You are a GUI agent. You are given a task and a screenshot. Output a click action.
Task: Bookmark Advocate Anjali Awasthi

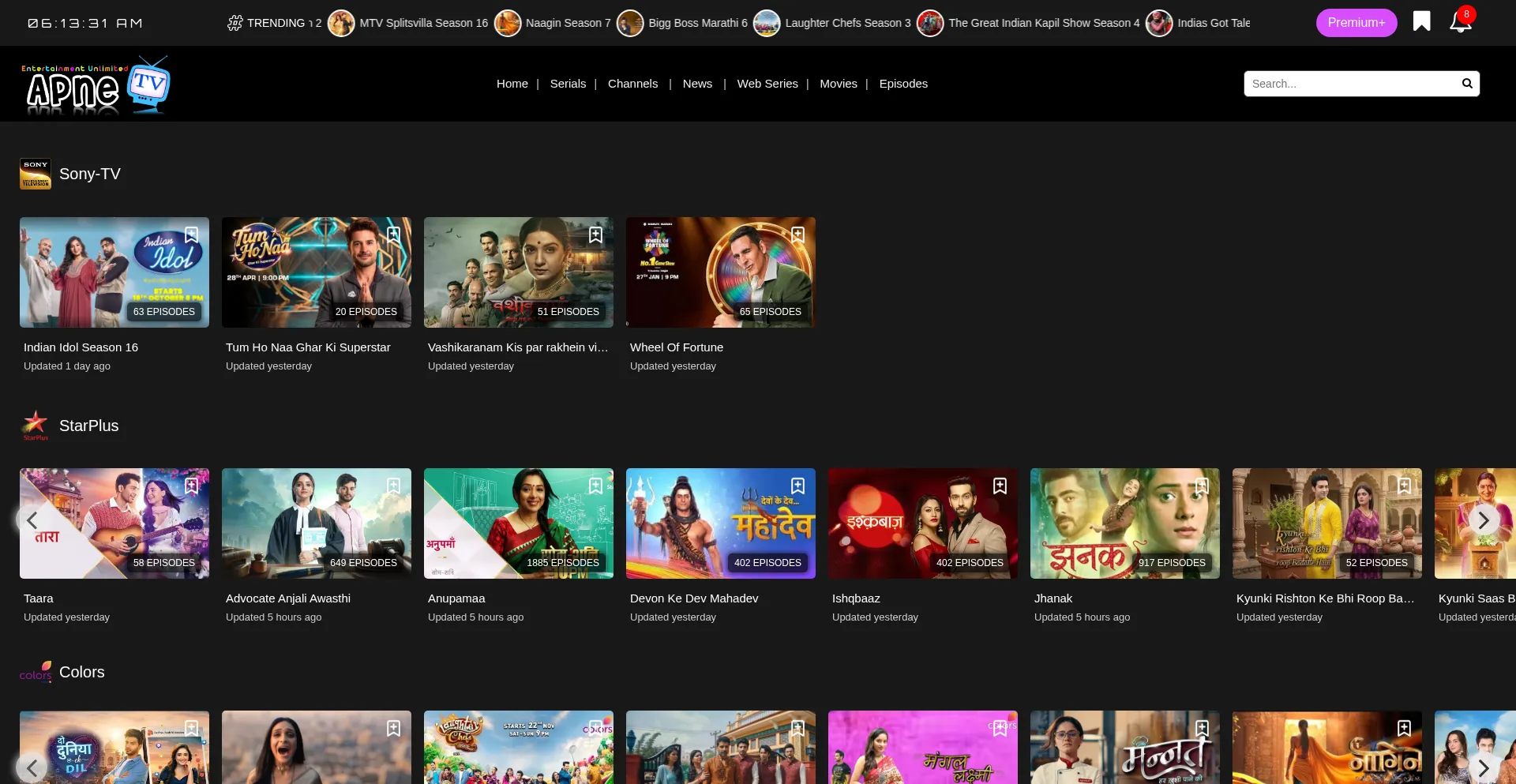(393, 486)
